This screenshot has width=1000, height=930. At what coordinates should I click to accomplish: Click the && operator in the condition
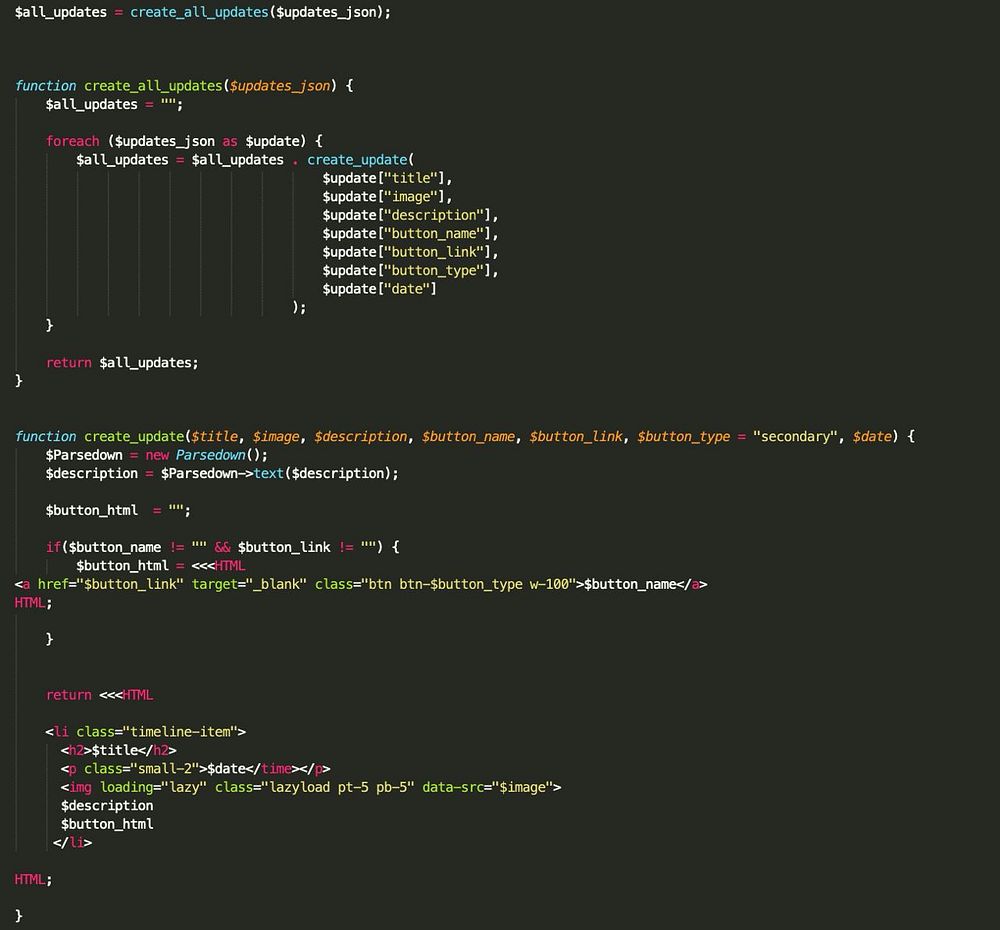click(x=222, y=547)
